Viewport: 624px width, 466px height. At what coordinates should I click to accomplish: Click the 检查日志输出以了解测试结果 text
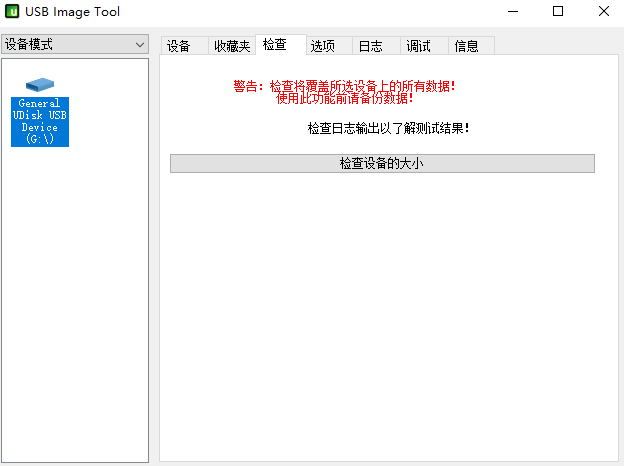(x=388, y=128)
